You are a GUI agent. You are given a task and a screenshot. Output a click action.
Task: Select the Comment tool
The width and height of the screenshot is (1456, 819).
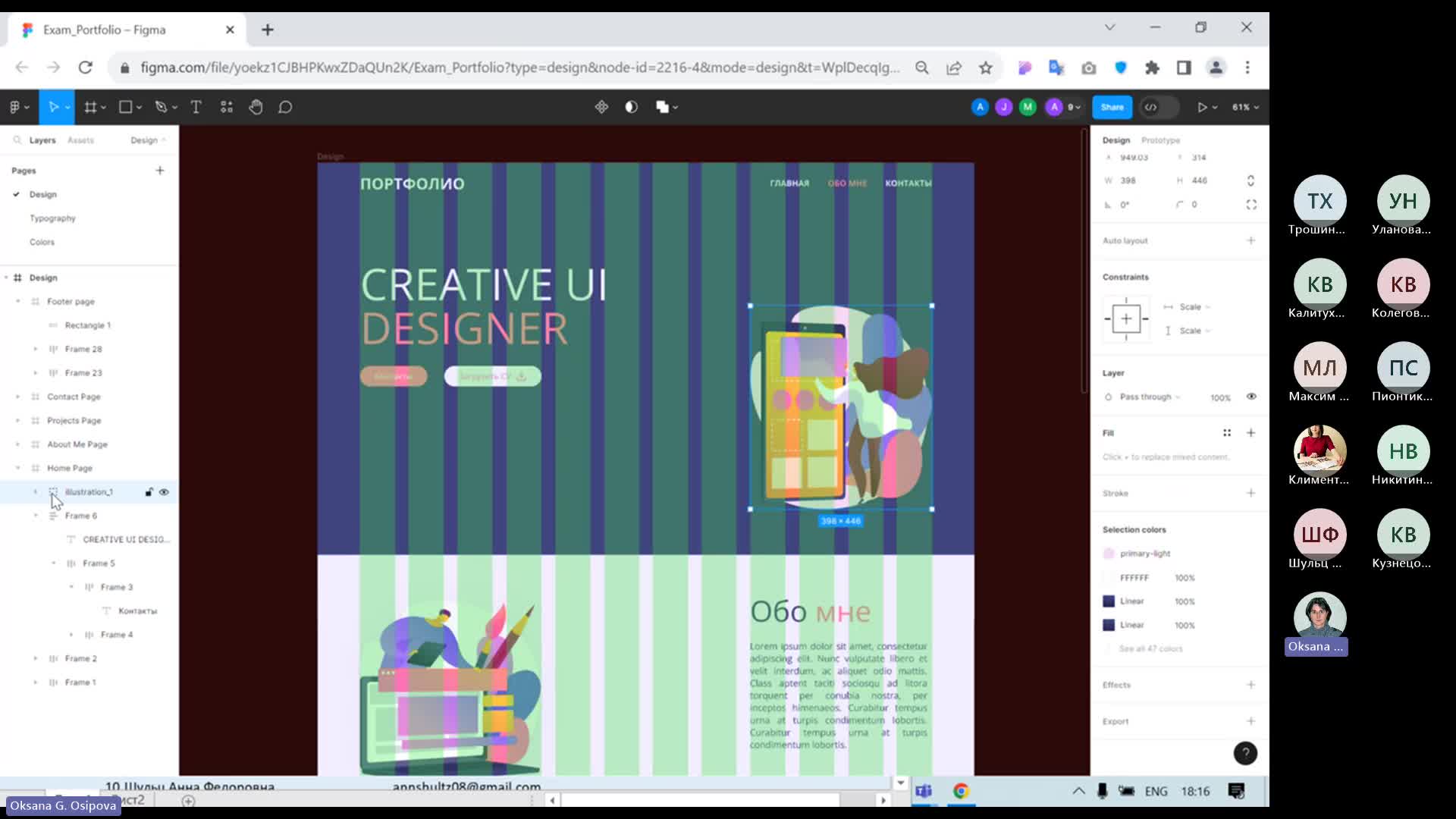tap(285, 107)
